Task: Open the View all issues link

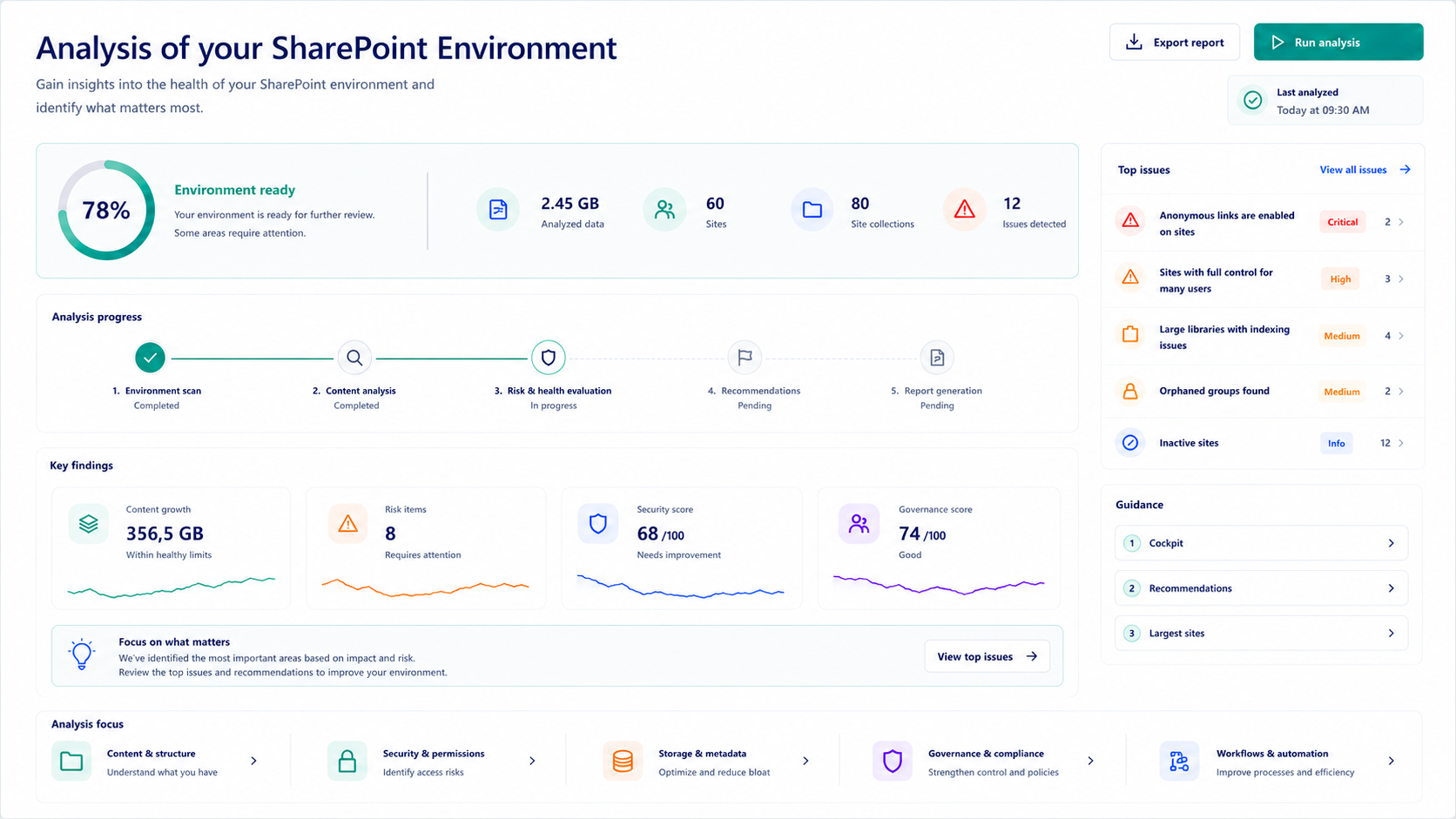Action: tap(1365, 170)
